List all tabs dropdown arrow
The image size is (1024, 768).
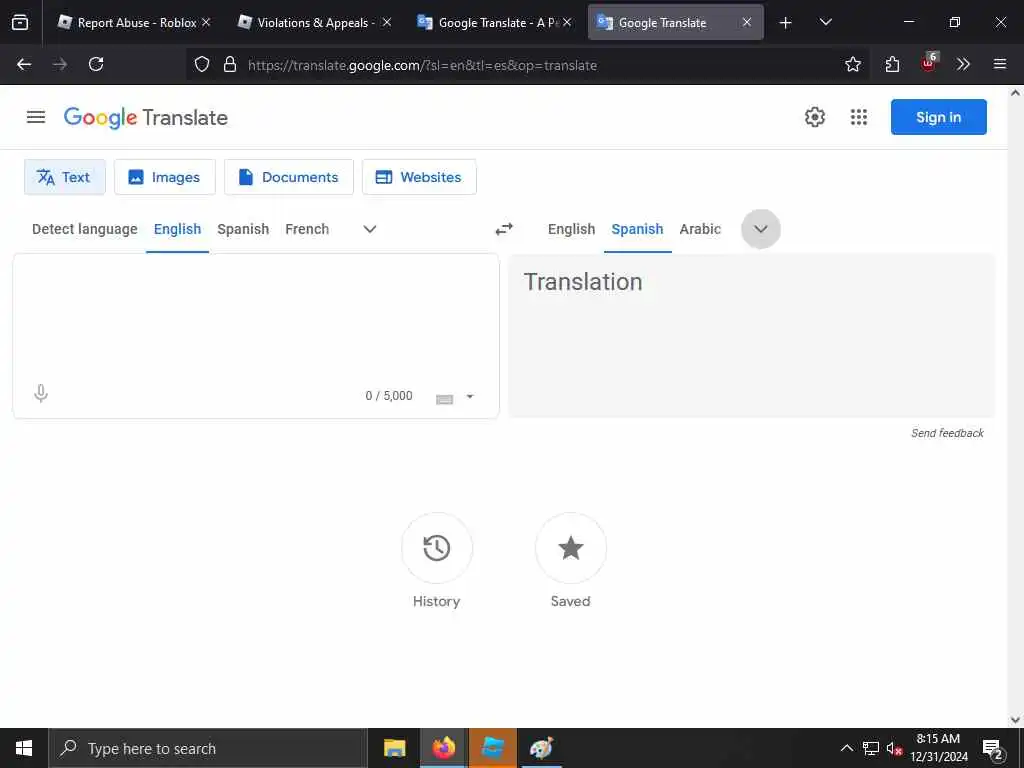coord(825,22)
